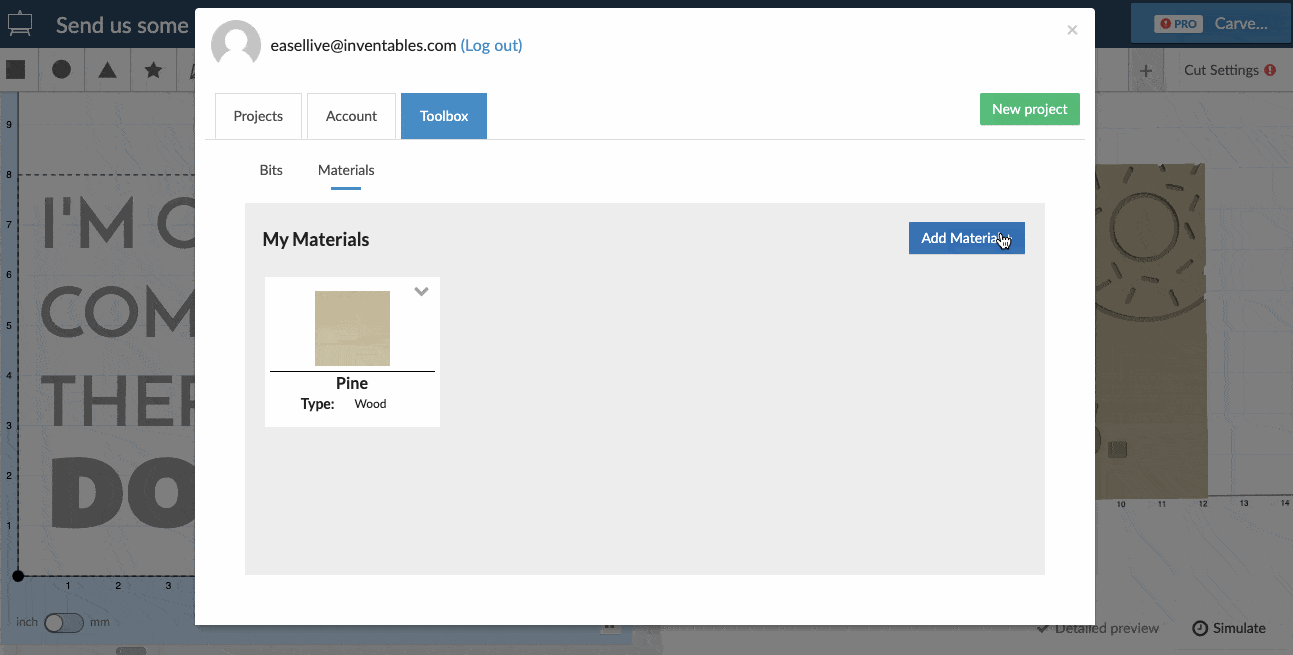Select the star shape tool
This screenshot has height=655, width=1293.
click(x=153, y=70)
